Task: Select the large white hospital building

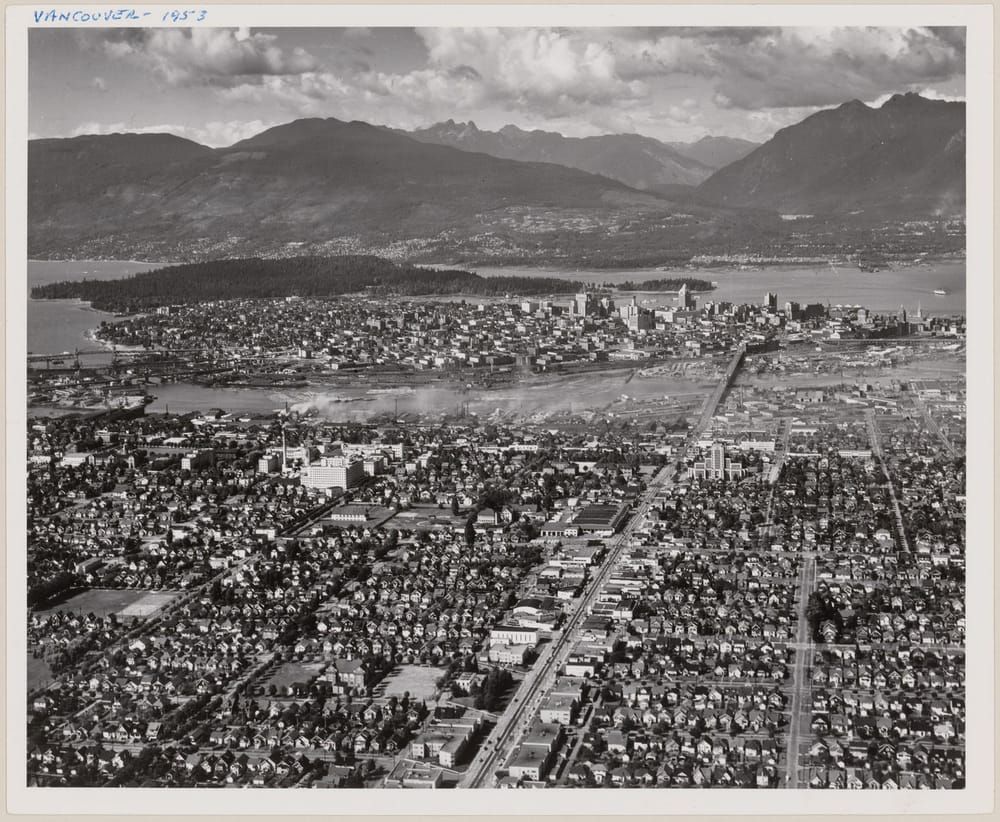Action: (331, 473)
